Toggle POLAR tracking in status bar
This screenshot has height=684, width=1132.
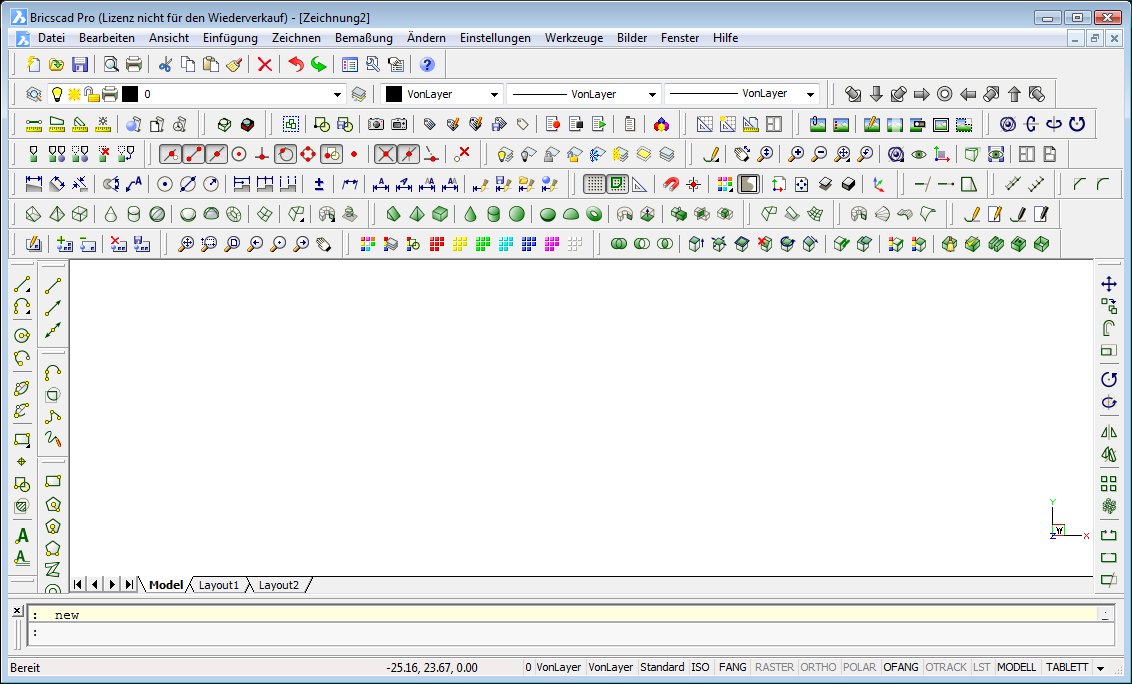click(x=859, y=667)
